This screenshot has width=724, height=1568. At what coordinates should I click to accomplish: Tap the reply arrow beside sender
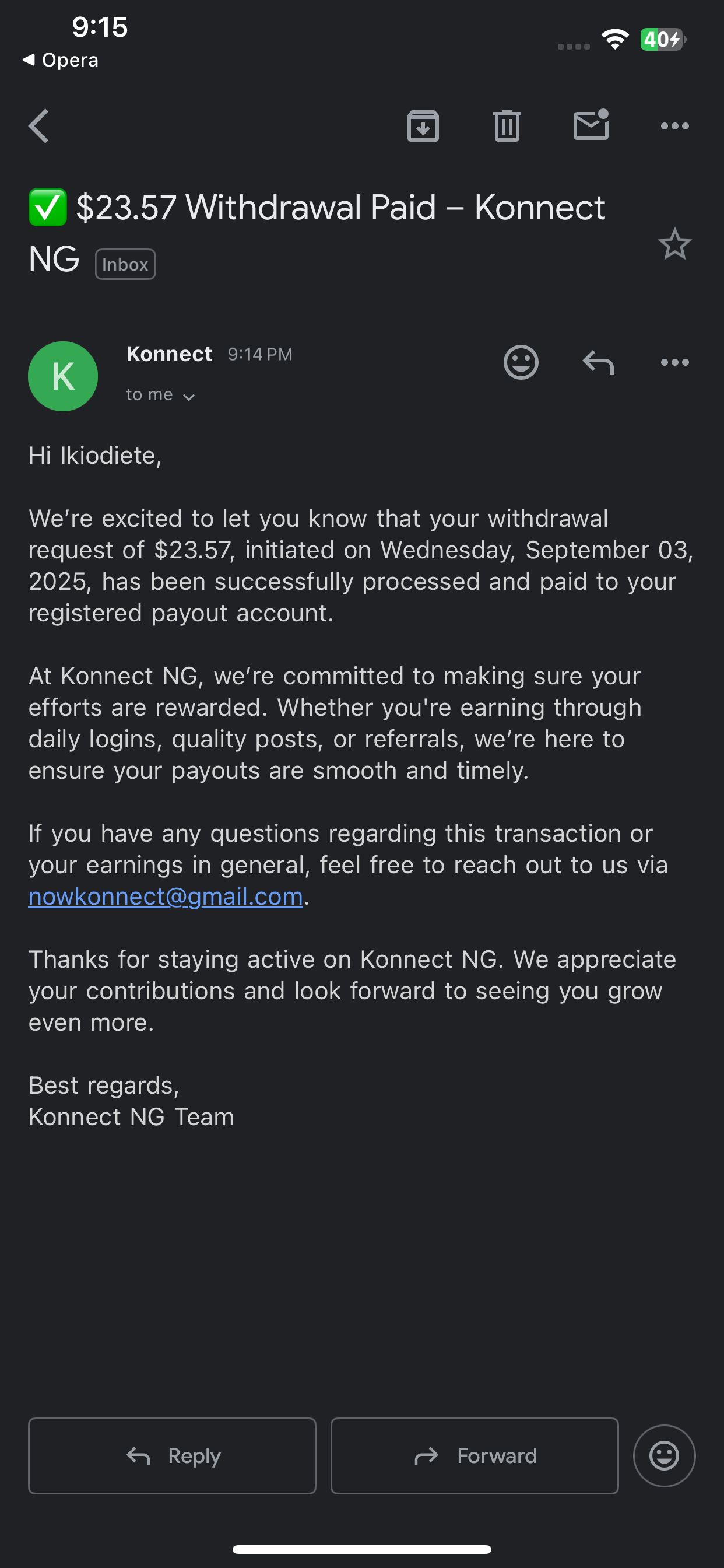click(x=598, y=363)
